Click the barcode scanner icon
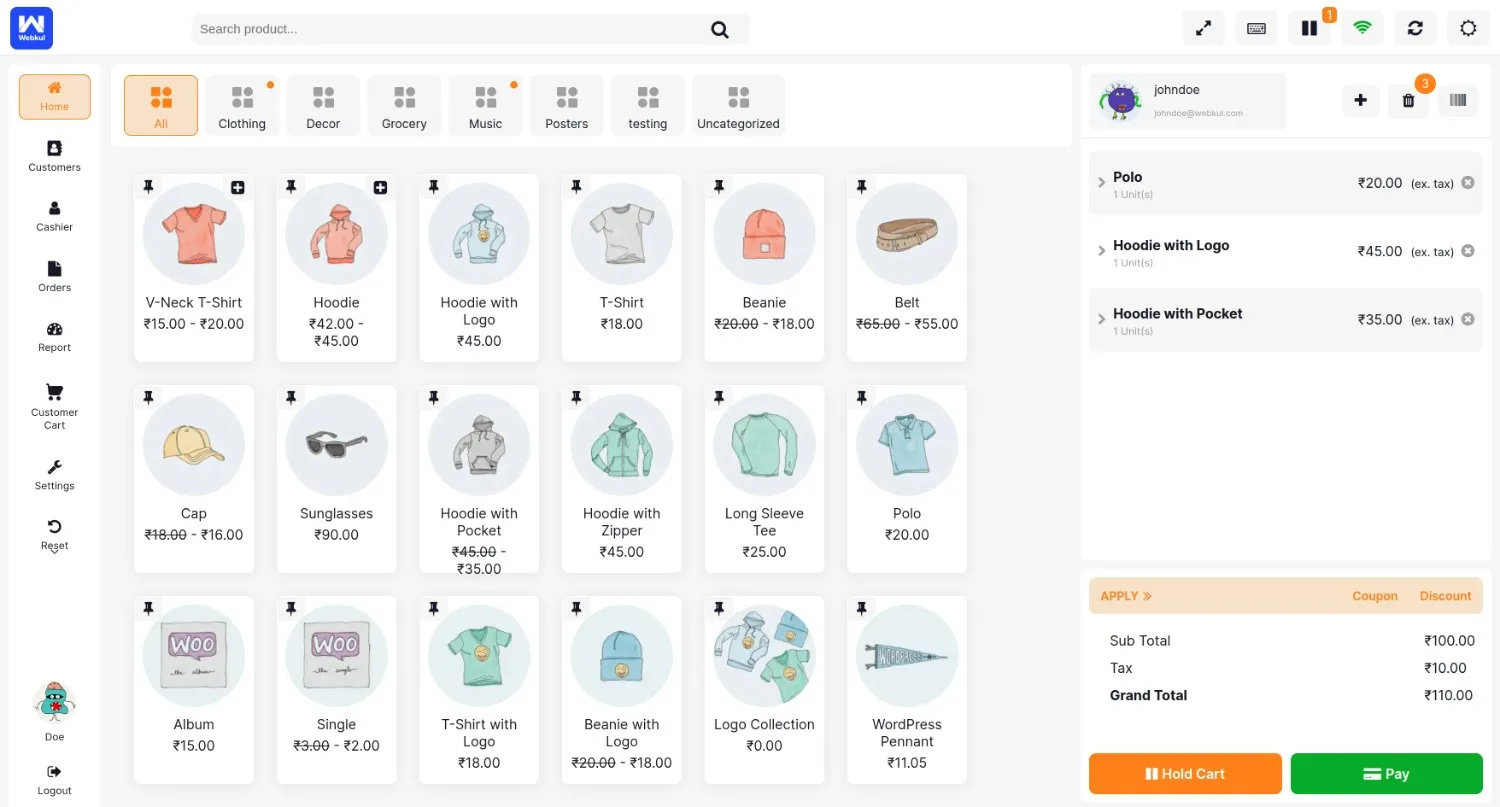 pos(1458,100)
